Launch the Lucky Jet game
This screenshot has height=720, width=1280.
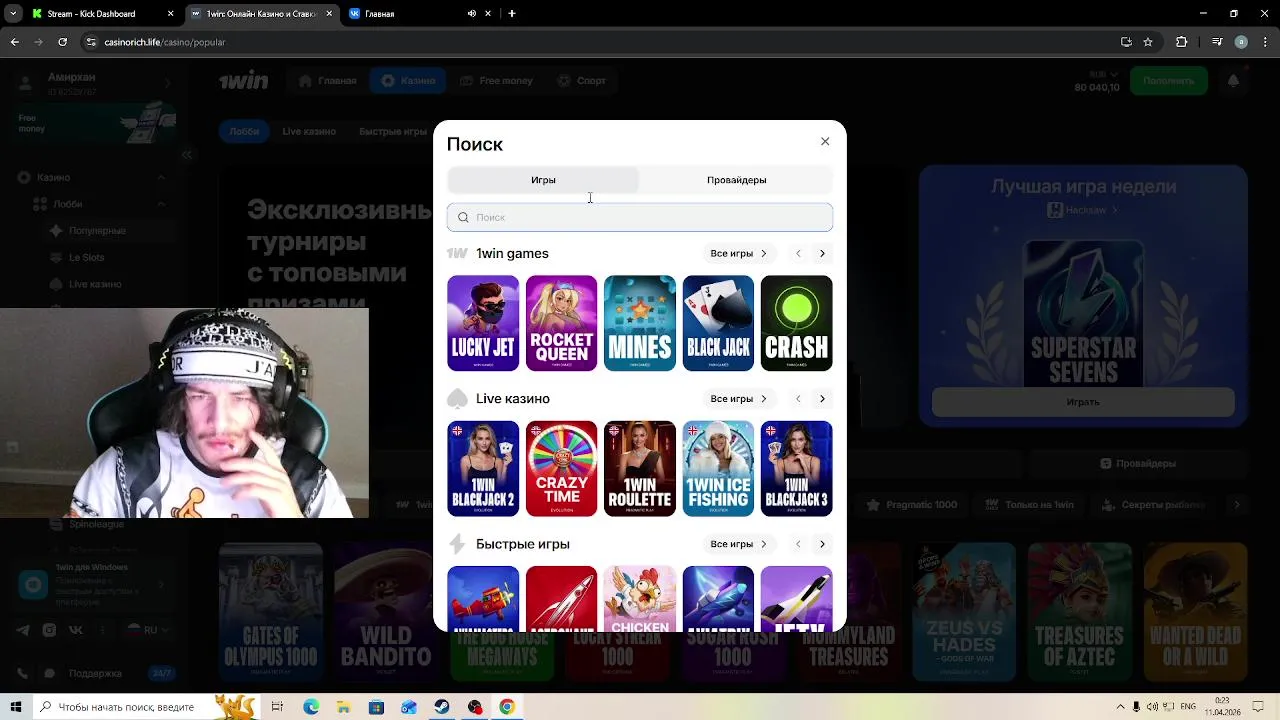tap(483, 323)
